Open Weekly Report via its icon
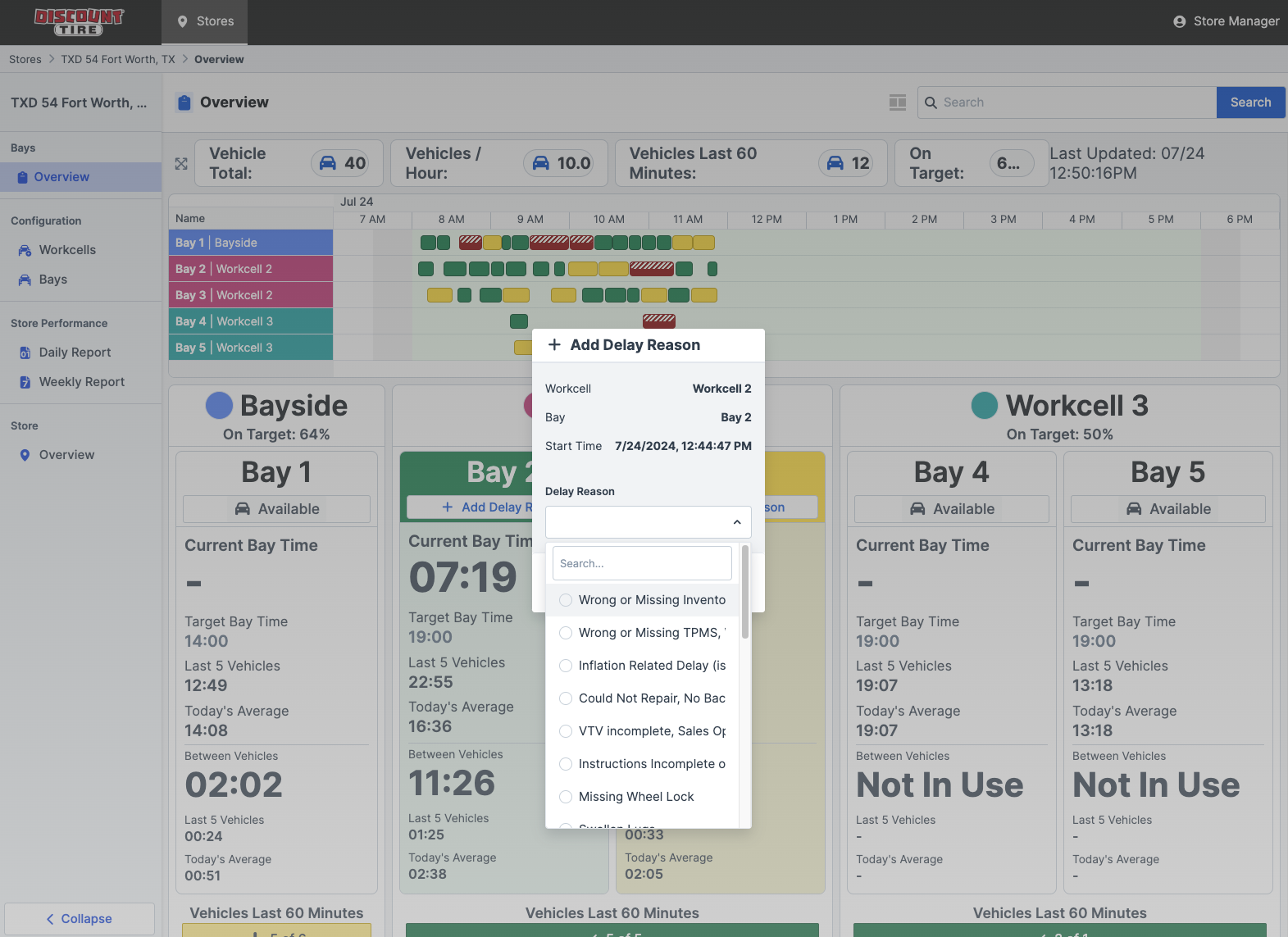1288x937 pixels. pyautogui.click(x=25, y=382)
